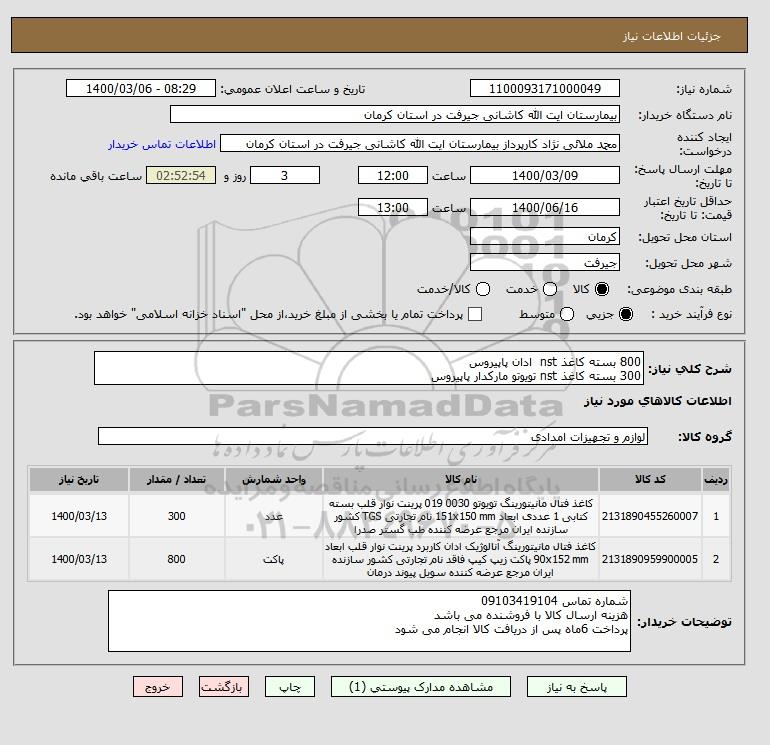Select the خدمت radio button

tap(550, 289)
